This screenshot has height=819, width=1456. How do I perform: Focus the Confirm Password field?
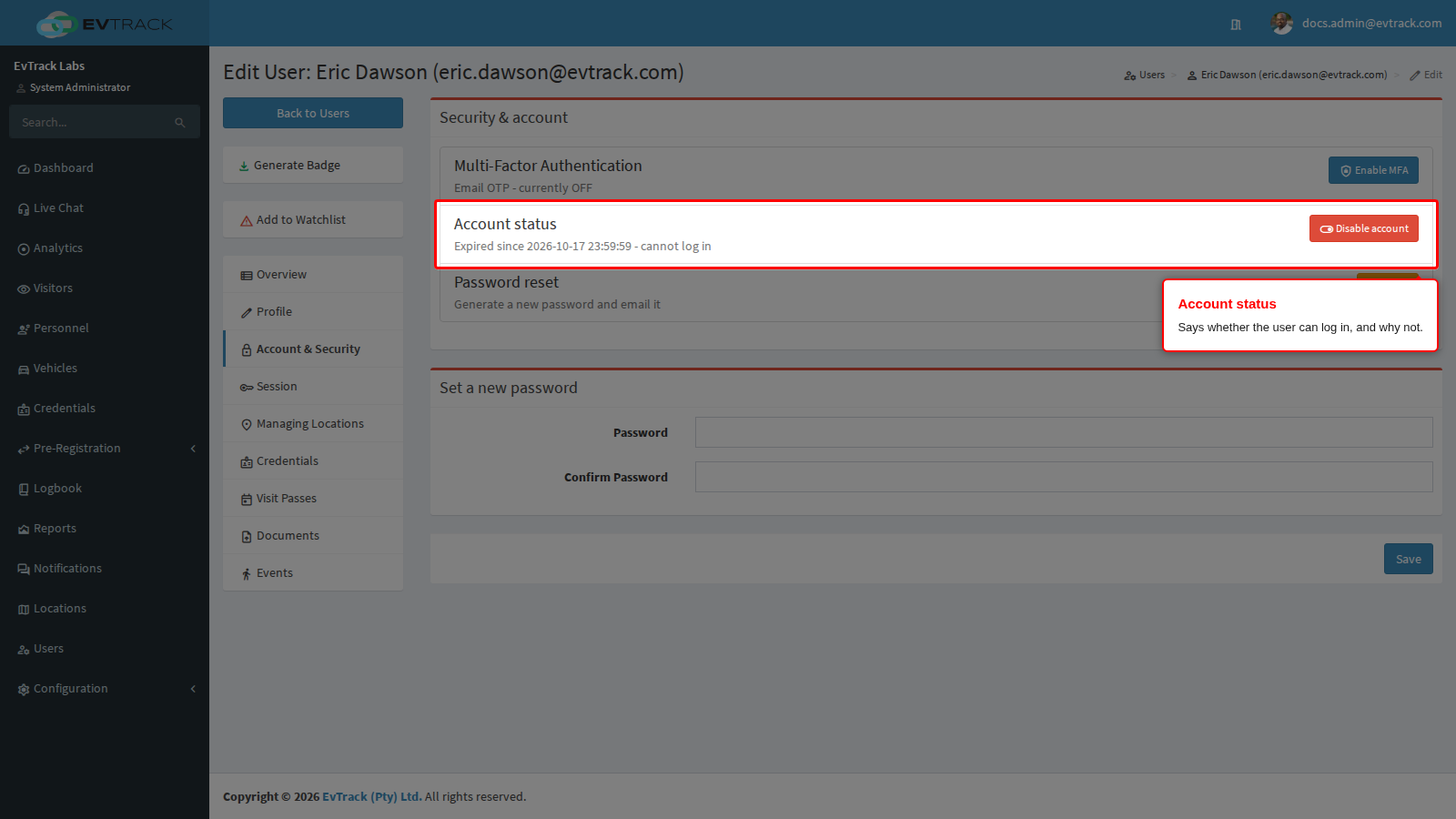(x=1064, y=477)
